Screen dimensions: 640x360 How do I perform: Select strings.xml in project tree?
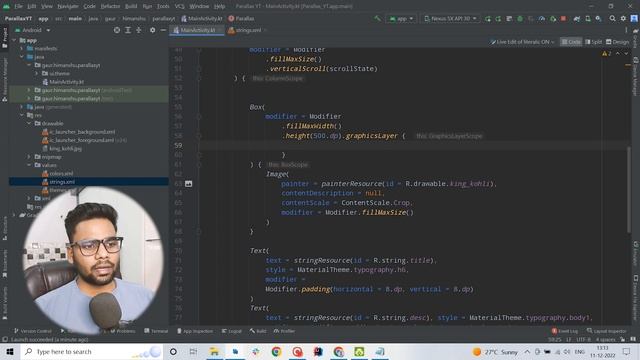click(x=58, y=182)
